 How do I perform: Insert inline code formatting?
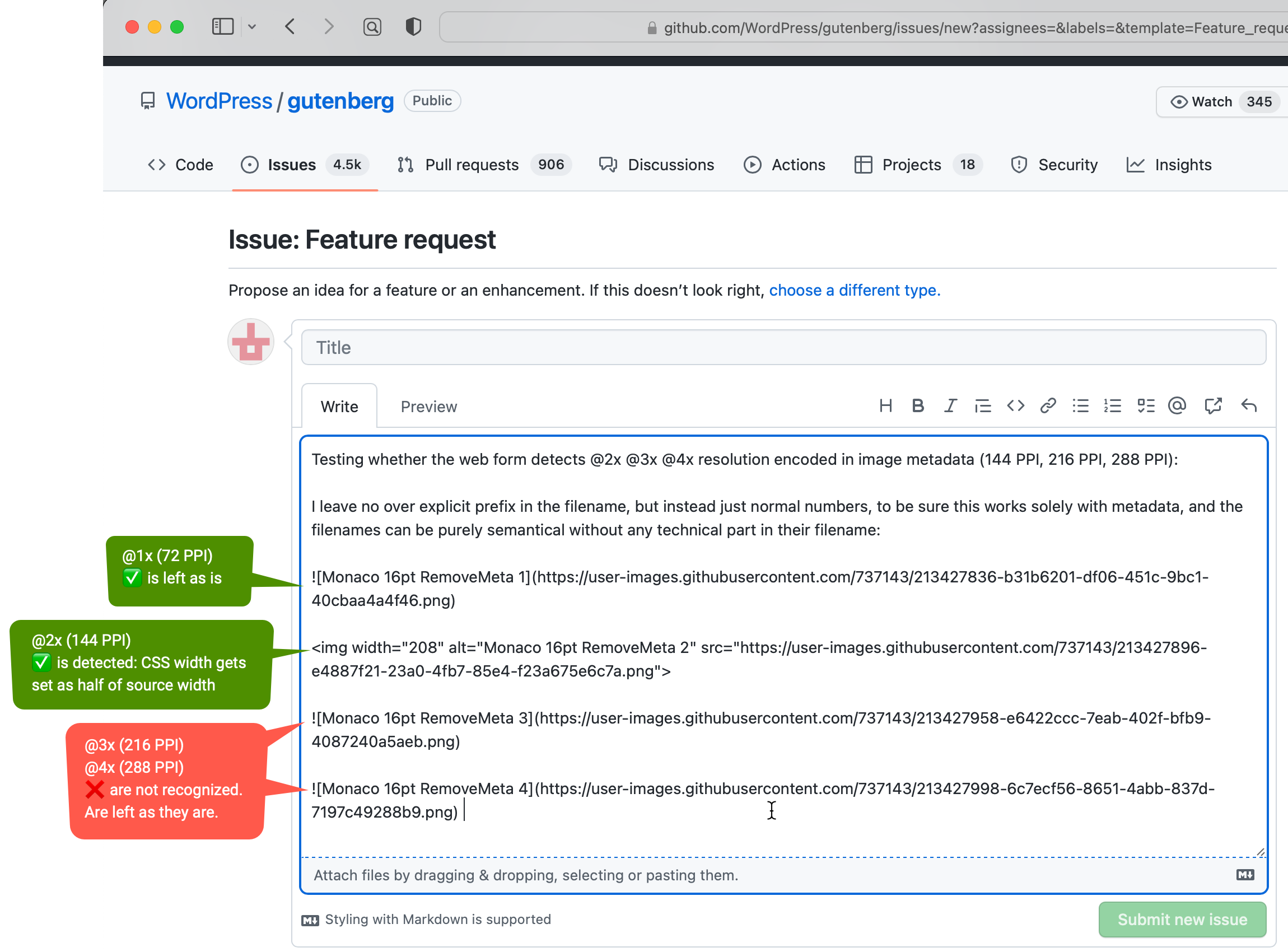(1015, 405)
